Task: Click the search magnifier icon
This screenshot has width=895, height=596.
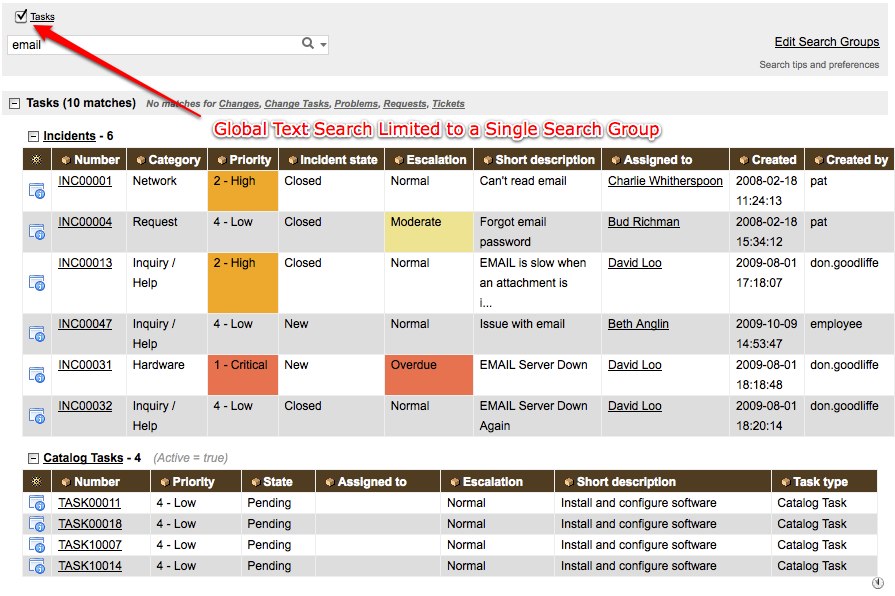Action: click(x=308, y=44)
